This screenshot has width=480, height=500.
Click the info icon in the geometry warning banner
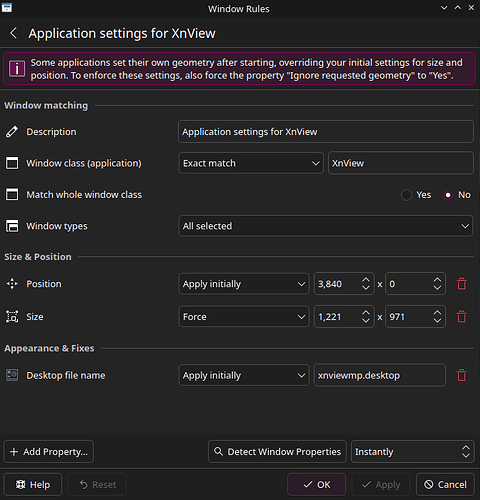click(17, 69)
